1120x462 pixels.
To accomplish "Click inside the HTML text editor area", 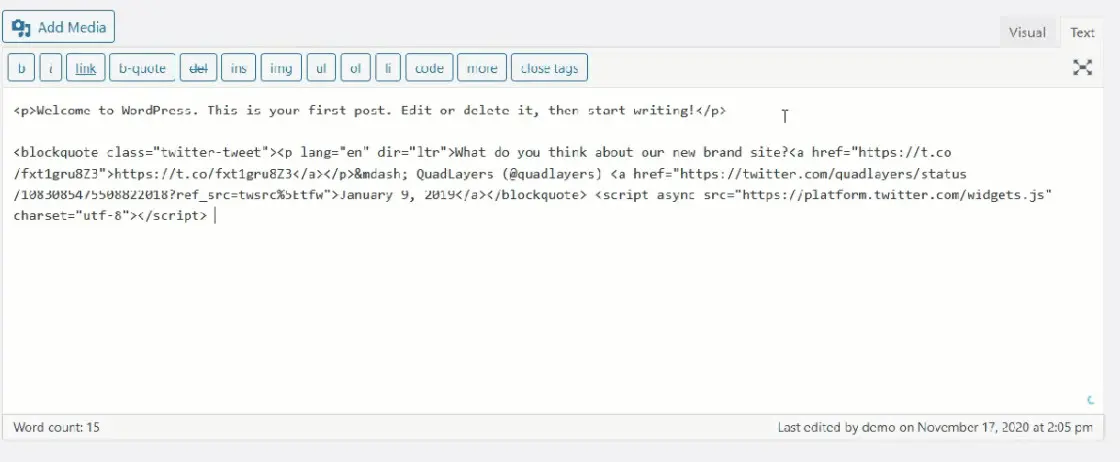I will [553, 250].
